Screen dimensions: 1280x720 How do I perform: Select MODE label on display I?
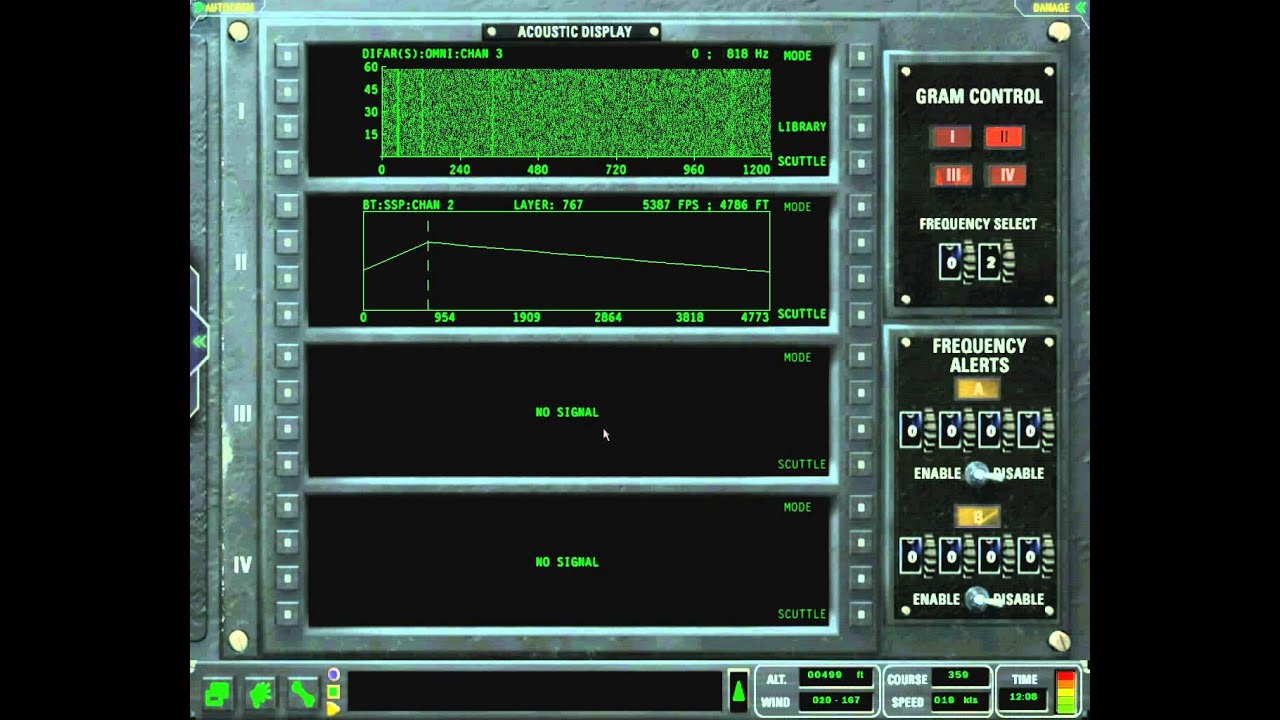click(797, 56)
